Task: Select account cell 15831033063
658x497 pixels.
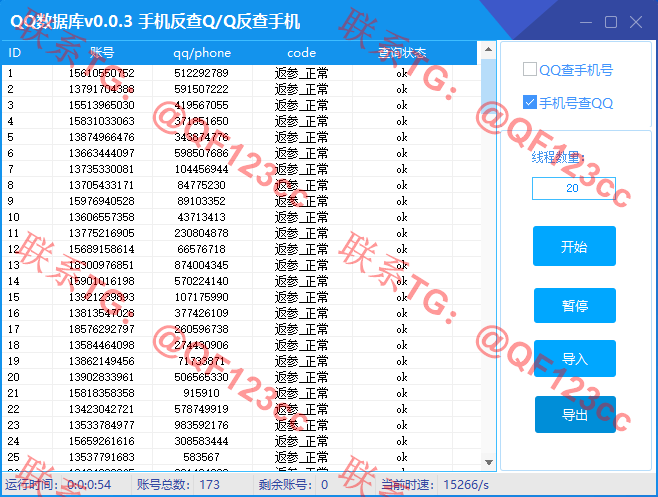Action: (x=102, y=121)
